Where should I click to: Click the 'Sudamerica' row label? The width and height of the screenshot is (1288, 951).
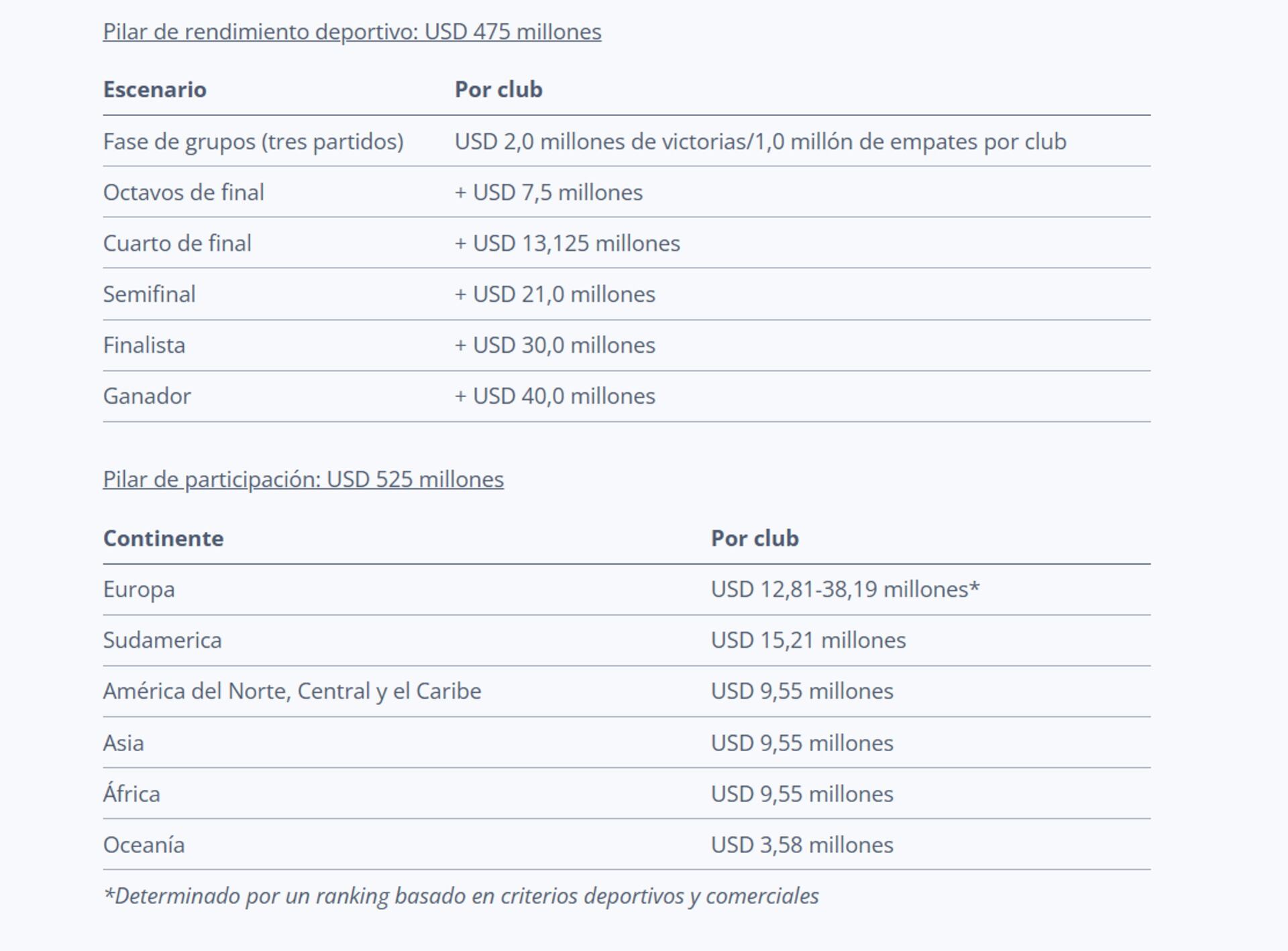[162, 640]
